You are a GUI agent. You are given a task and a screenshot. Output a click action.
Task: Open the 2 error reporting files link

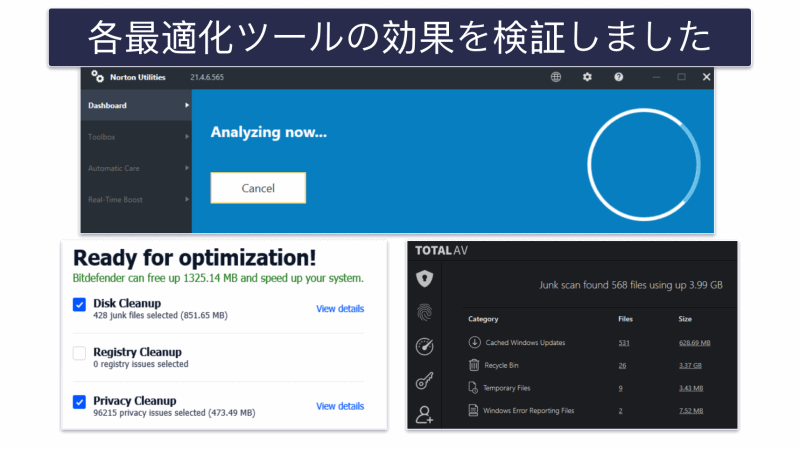(620, 411)
